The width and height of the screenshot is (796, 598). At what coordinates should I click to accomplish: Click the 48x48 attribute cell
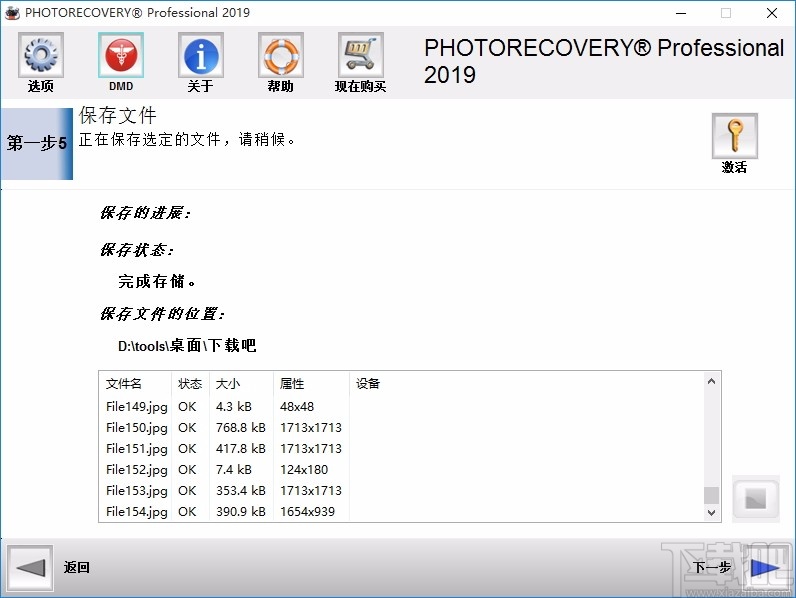(297, 407)
